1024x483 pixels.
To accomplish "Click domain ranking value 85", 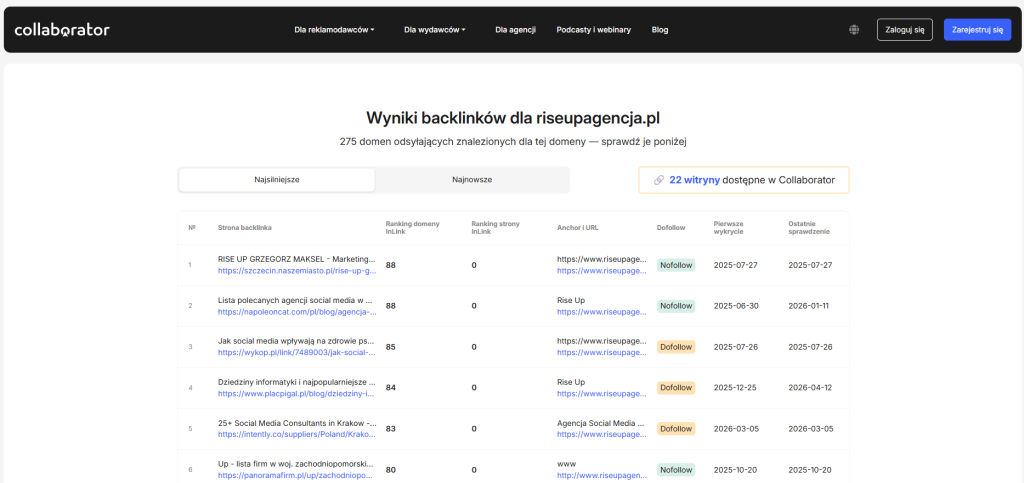I will pos(391,347).
